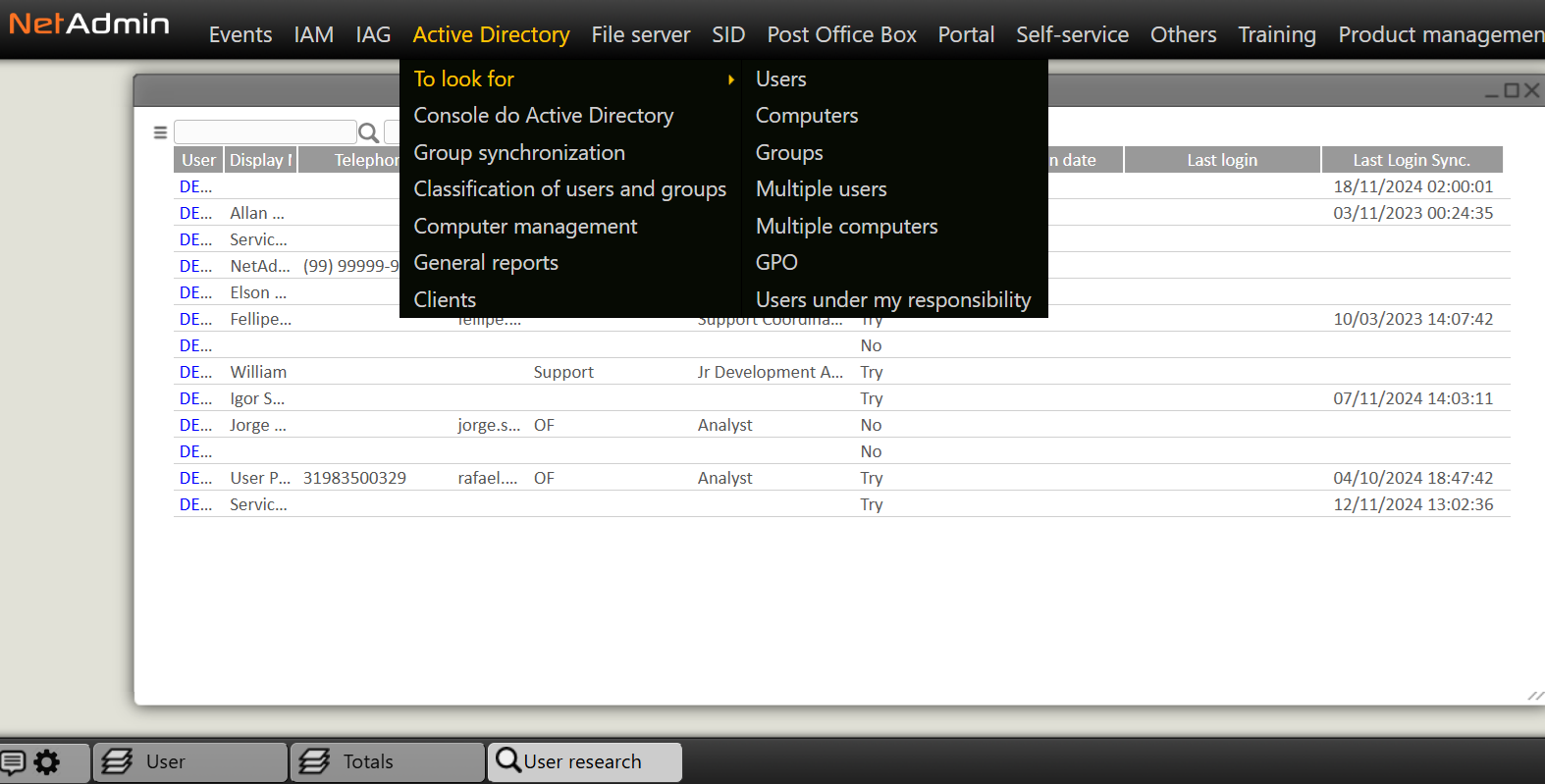
Task: Expand the To look for submenu arrow
Action: coord(731,79)
